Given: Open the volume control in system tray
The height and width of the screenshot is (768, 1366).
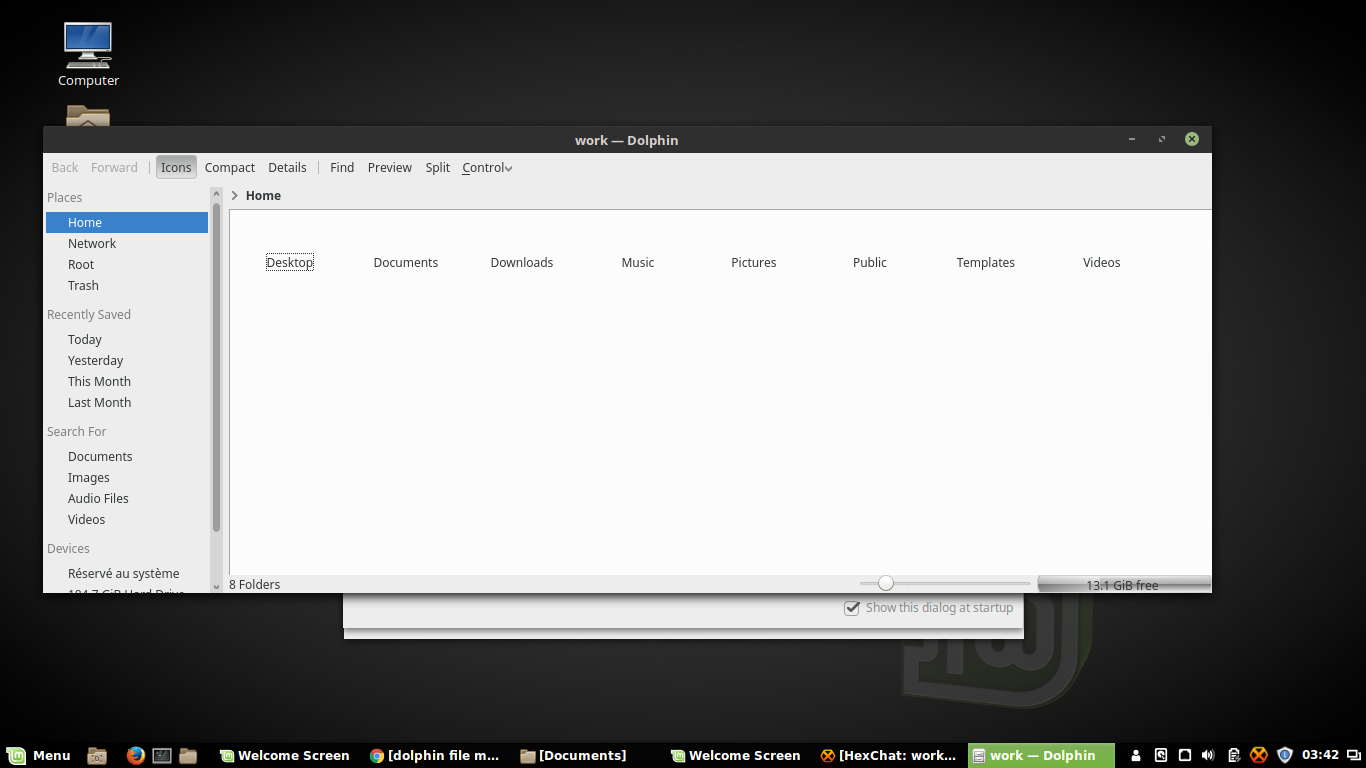Looking at the screenshot, I should [x=1208, y=755].
